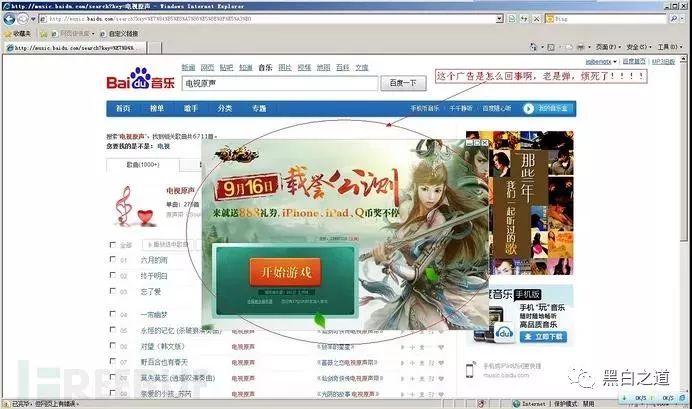Open the song title 六月的雨

point(154,260)
